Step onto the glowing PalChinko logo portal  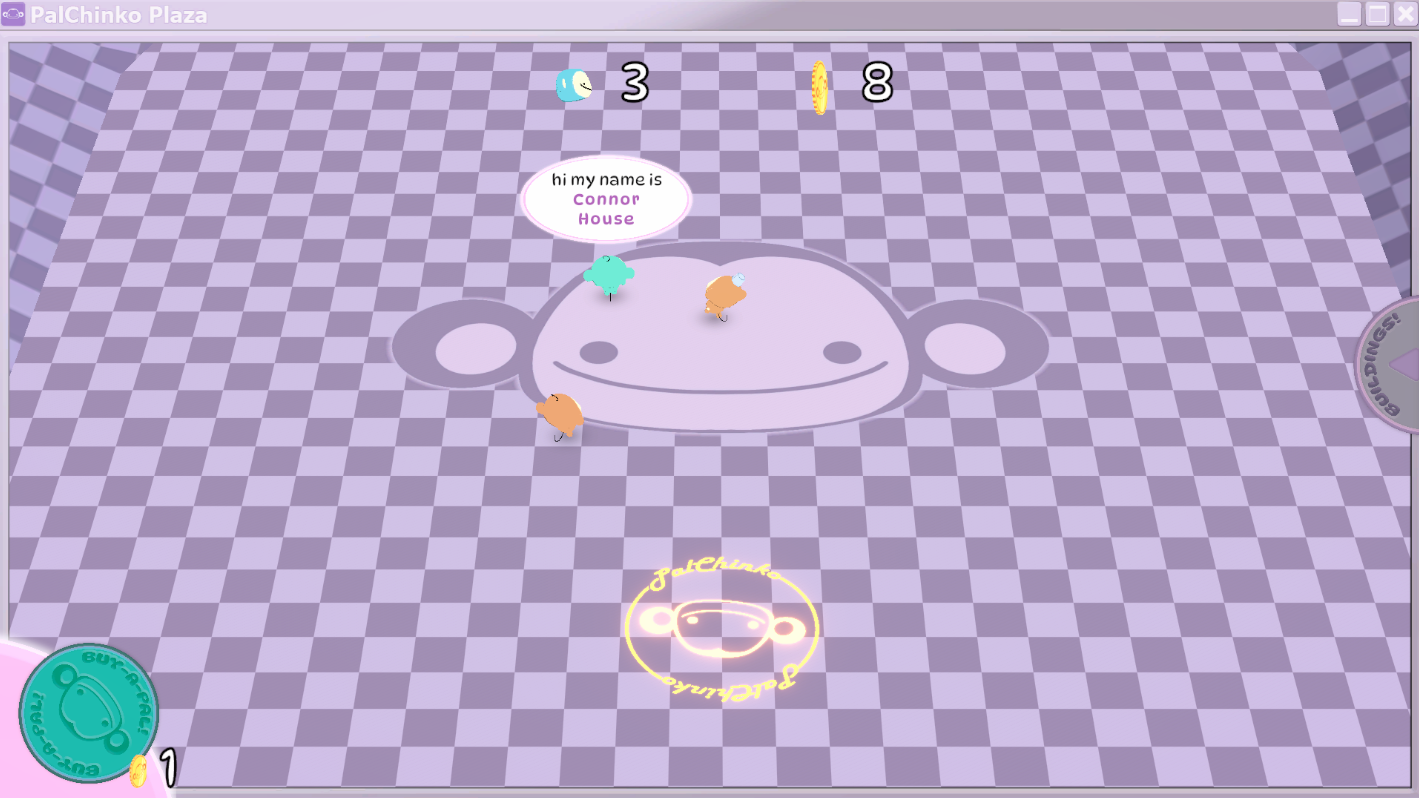click(x=722, y=631)
